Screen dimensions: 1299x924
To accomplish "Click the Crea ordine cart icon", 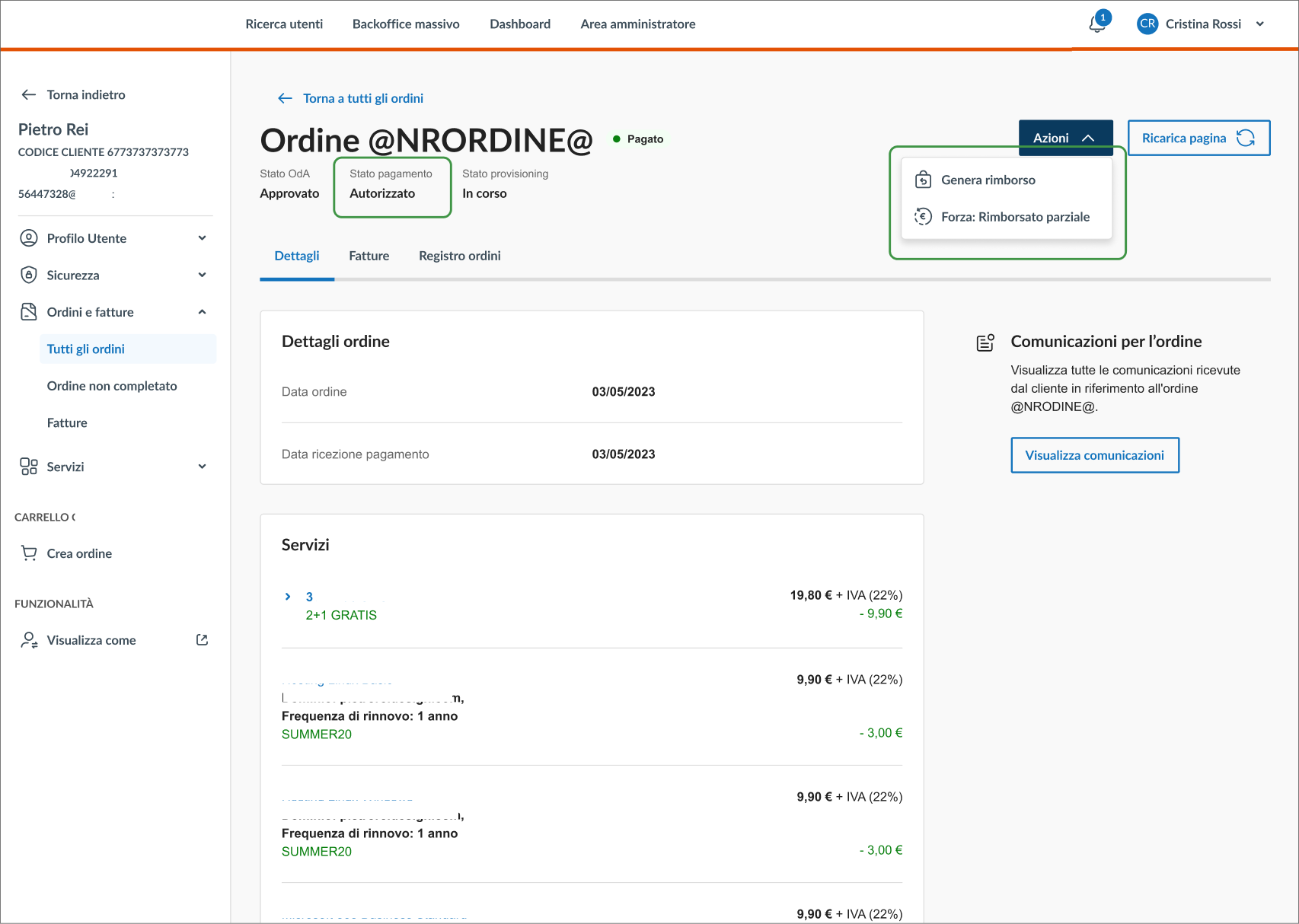I will (29, 553).
